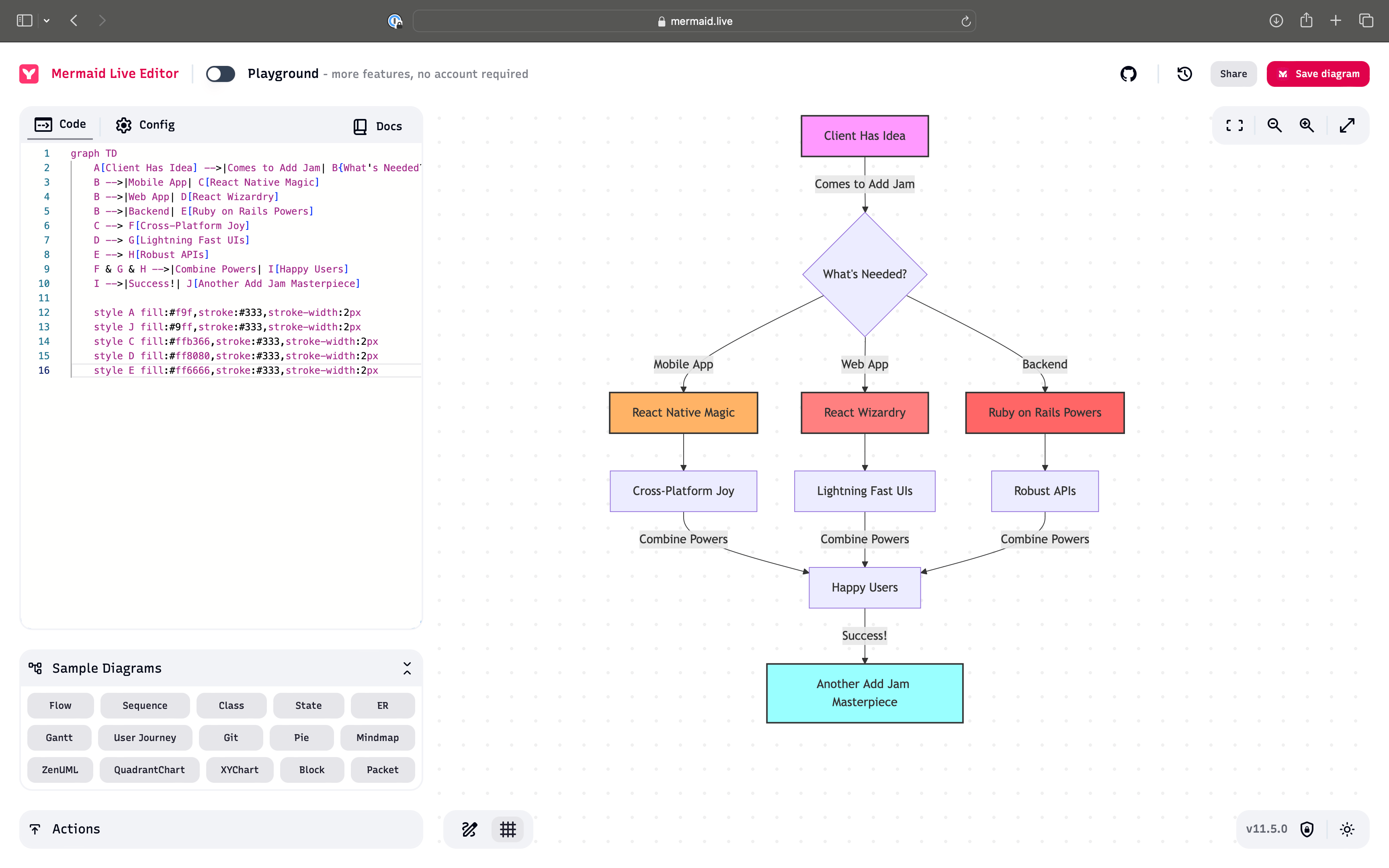Switch to the Config tab
The image size is (1389, 868).
coord(145,125)
